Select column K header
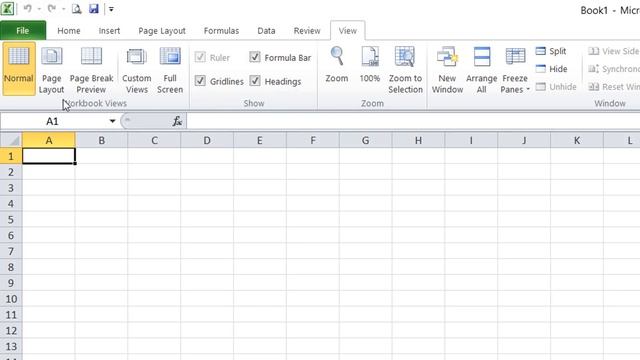This screenshot has width=640, height=360. click(x=577, y=140)
